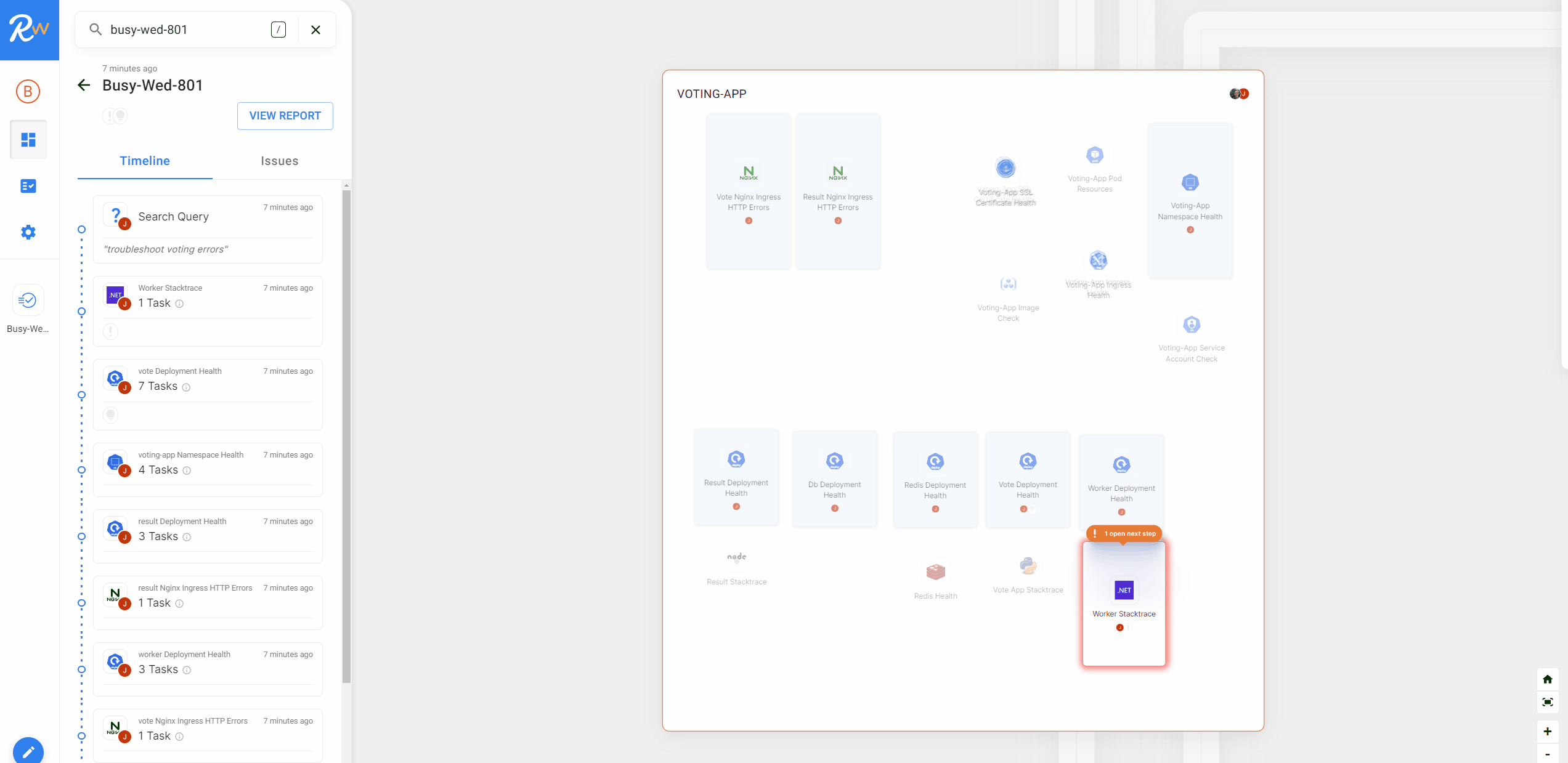The height and width of the screenshot is (763, 1568).
Task: Open the settings gear in sidebar
Action: (x=28, y=232)
